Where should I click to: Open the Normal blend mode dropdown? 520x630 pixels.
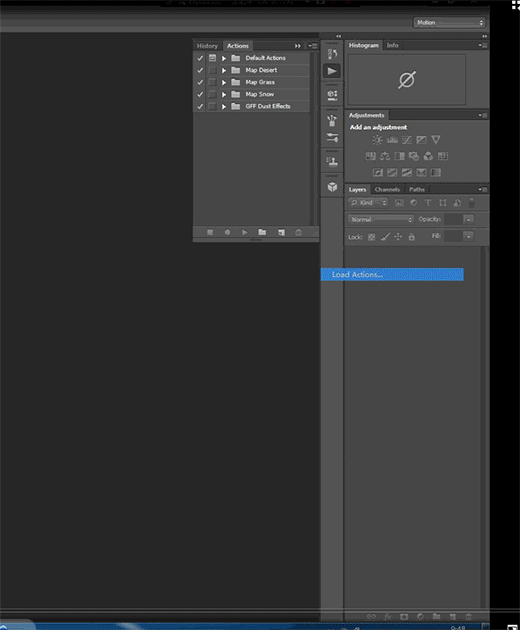[380, 219]
